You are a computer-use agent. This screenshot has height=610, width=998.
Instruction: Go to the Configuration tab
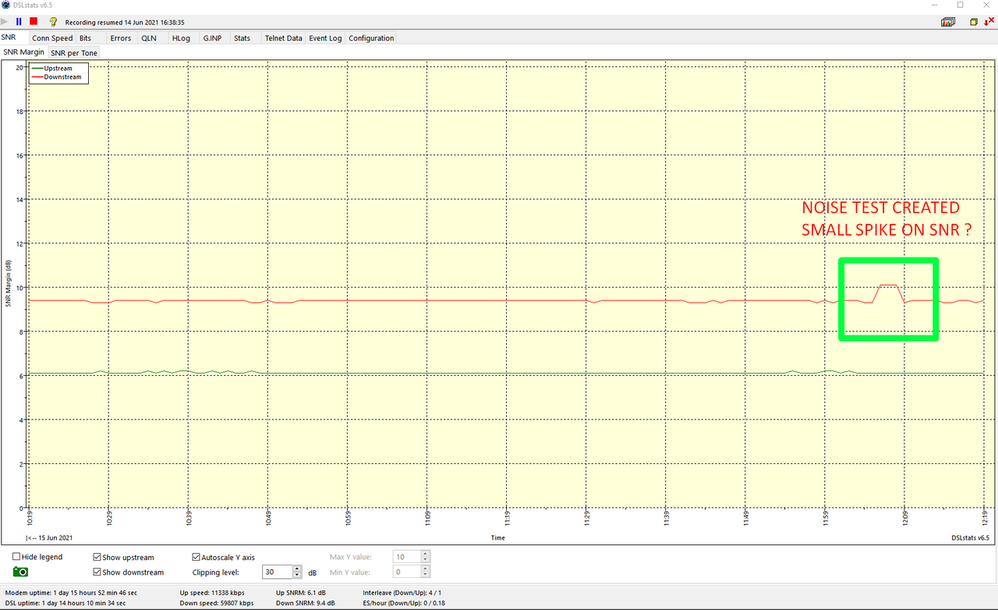(371, 38)
